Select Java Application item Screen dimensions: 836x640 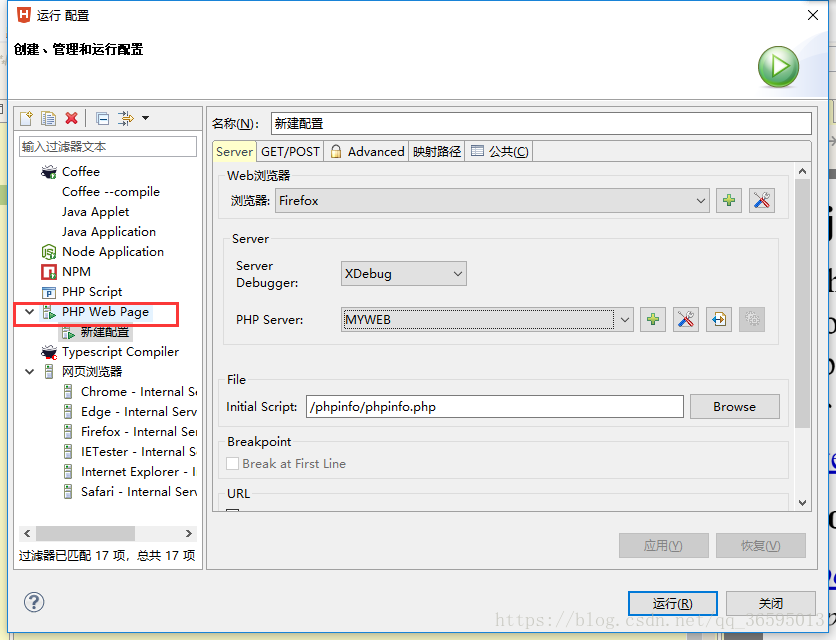(x=109, y=231)
